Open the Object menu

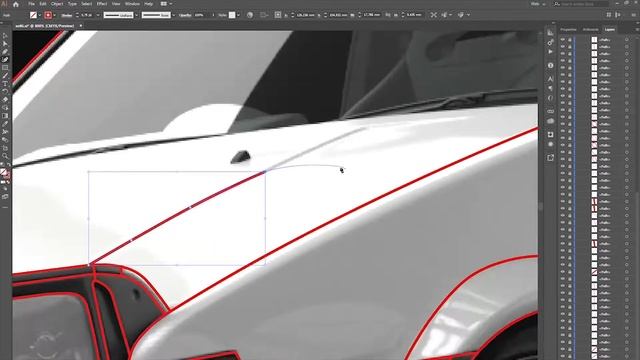pos(57,4)
